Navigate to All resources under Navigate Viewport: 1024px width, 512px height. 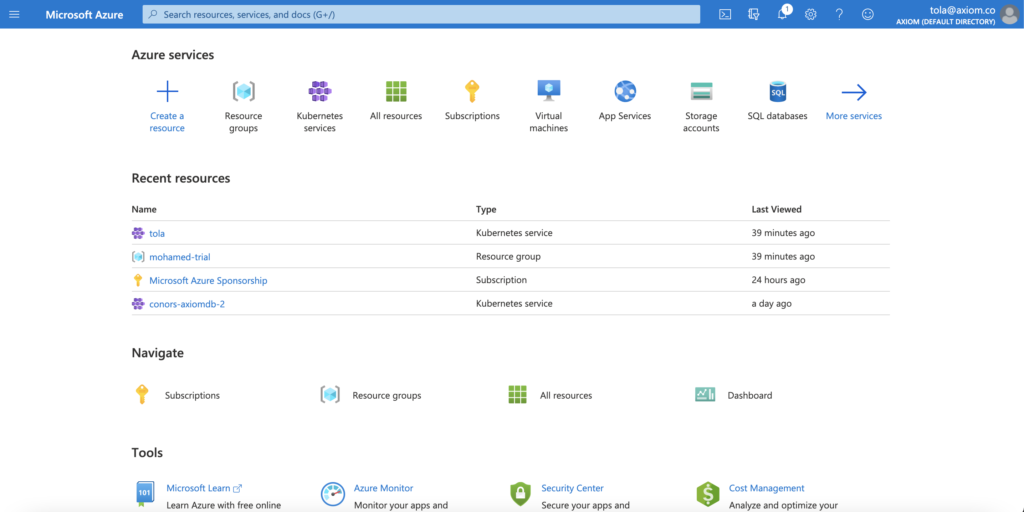566,395
